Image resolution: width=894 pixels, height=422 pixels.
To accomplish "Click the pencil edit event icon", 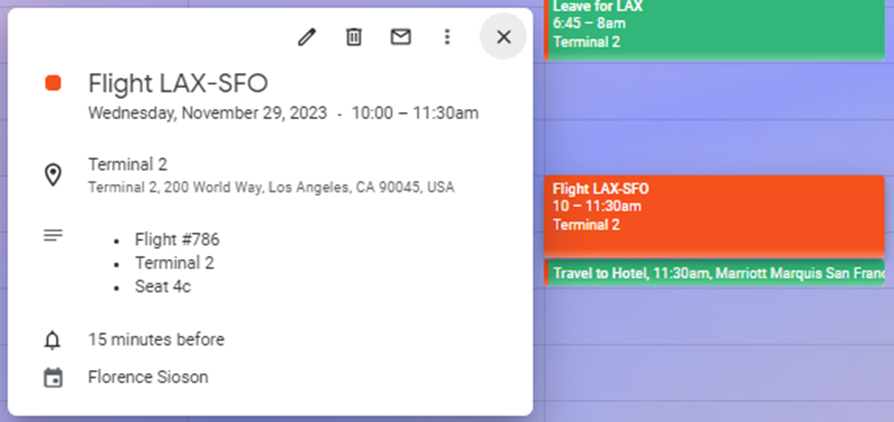I will coord(307,37).
